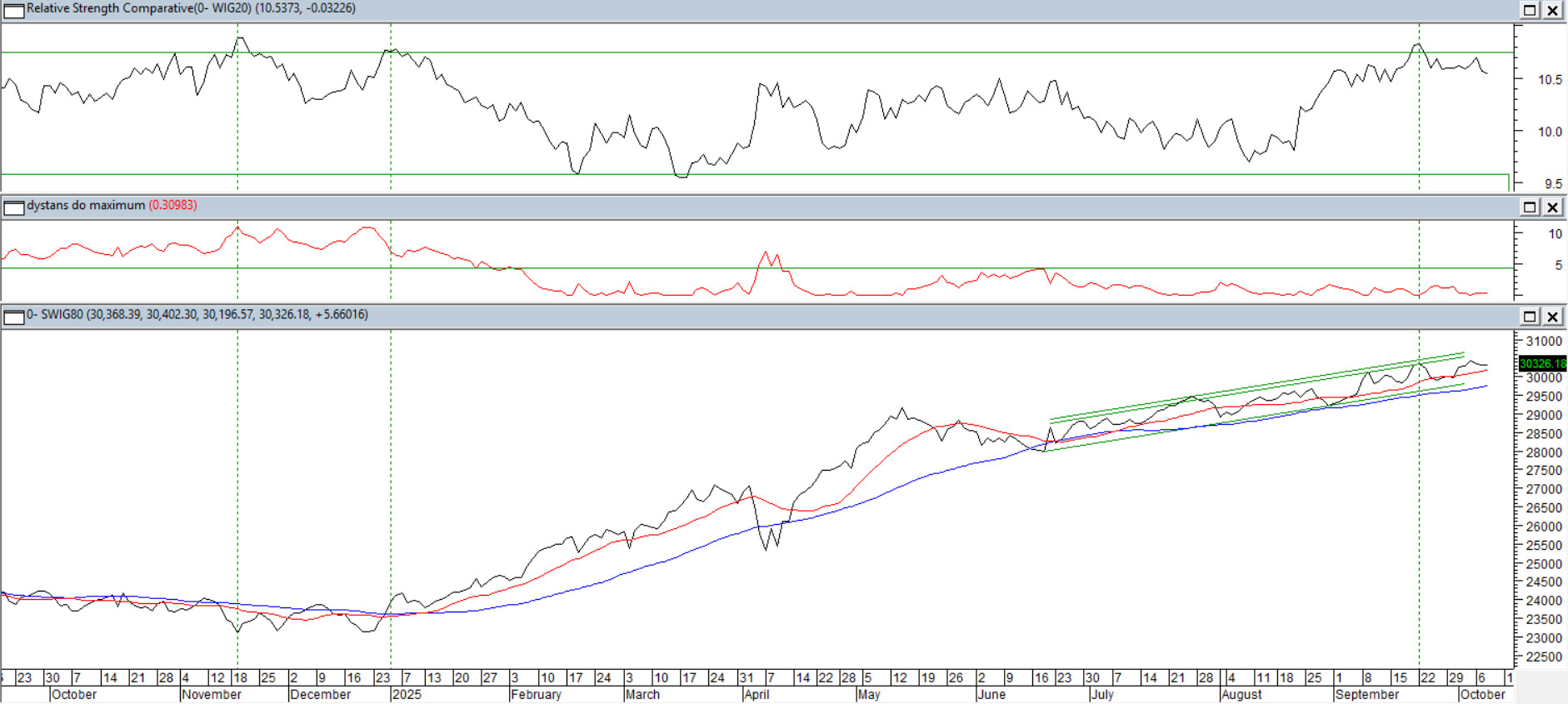Click the green 30326.18 last price label
This screenshot has width=1568, height=704.
(1542, 363)
